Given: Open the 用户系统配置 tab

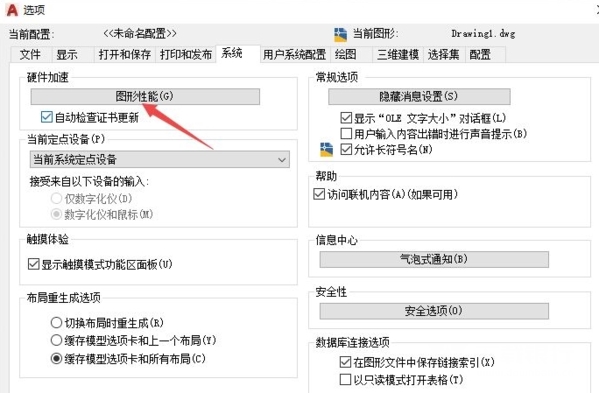Looking at the screenshot, I should (294, 55).
